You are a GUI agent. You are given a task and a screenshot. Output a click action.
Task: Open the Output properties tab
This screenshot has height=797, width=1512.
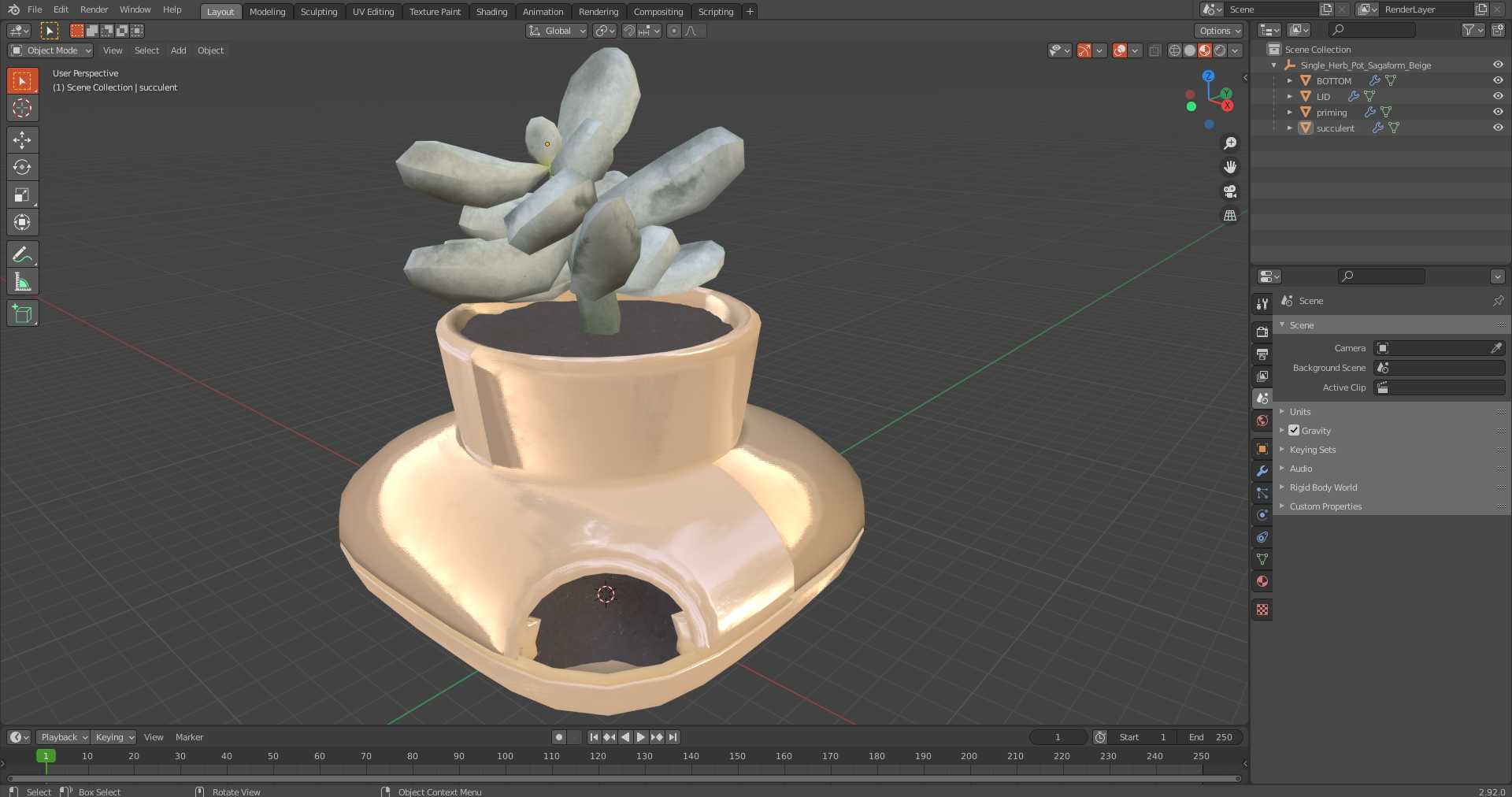coord(1262,354)
